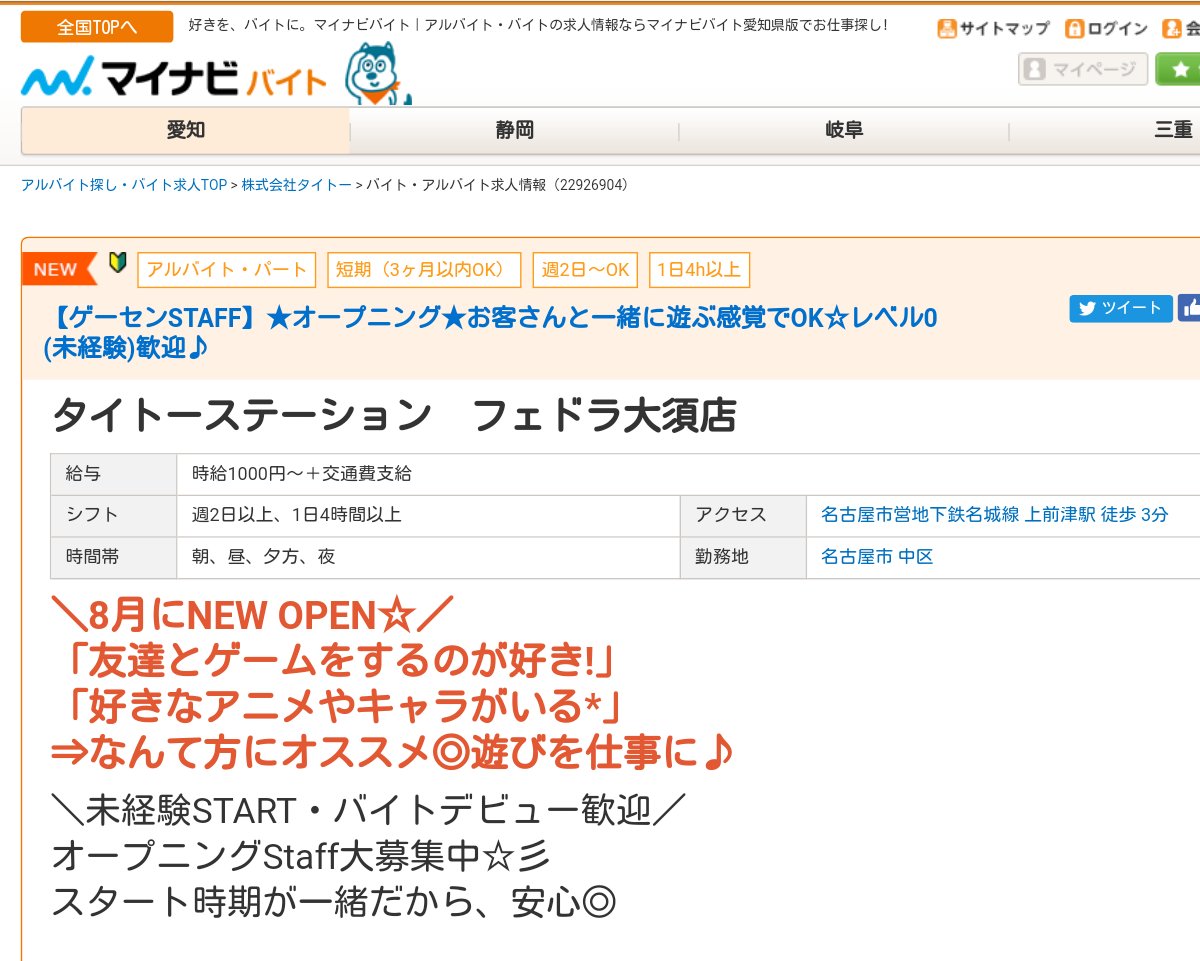Open 名古屋市 中区 location link
The width and height of the screenshot is (1200, 961).
pyautogui.click(x=877, y=557)
